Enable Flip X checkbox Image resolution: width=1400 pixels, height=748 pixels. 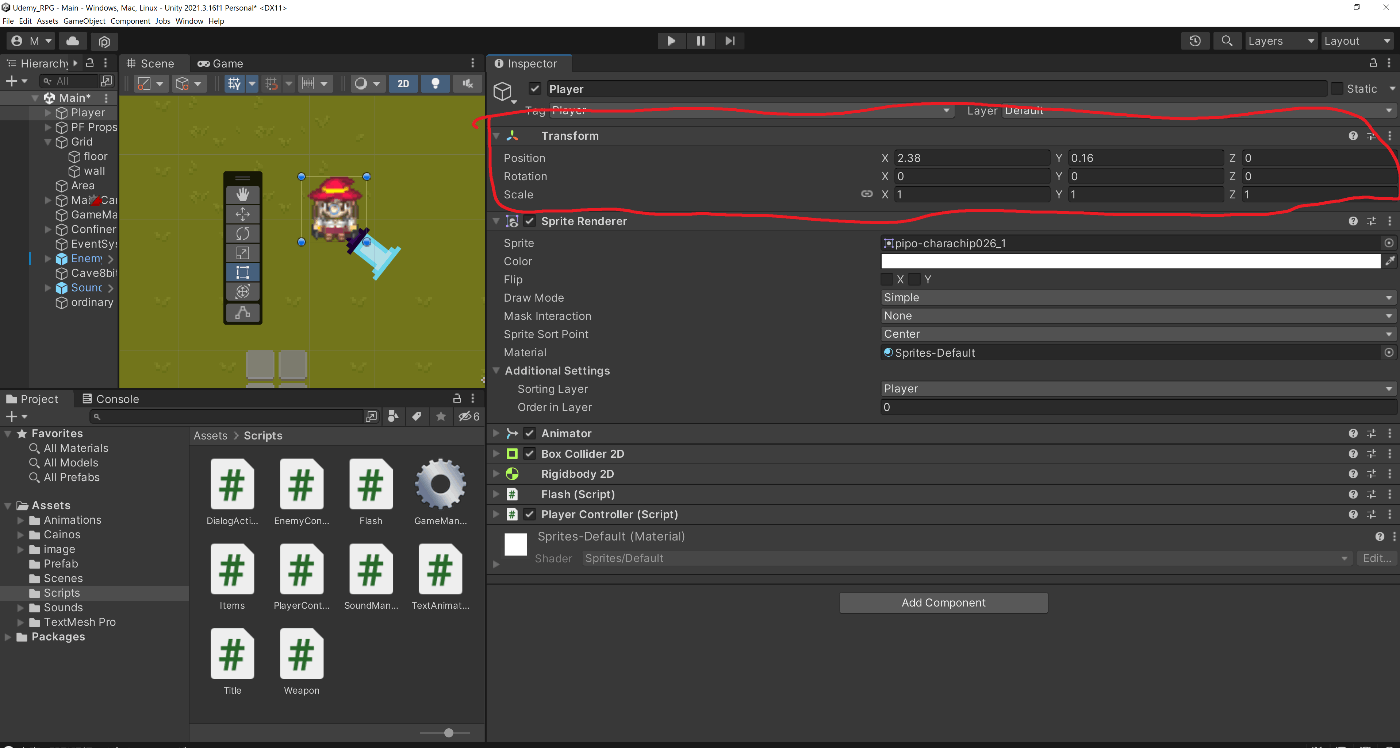(x=887, y=279)
